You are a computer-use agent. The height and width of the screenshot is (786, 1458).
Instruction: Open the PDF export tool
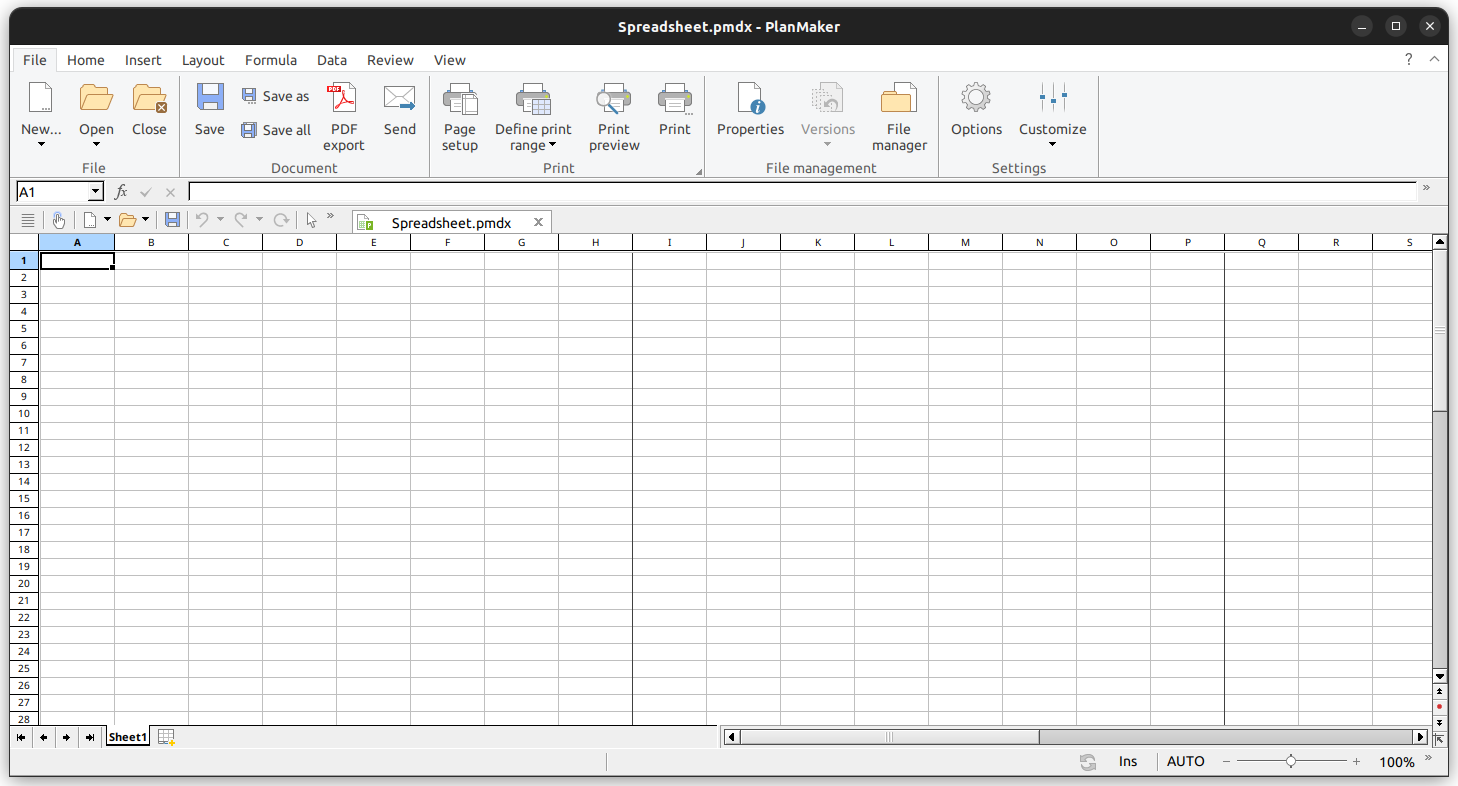click(x=343, y=112)
